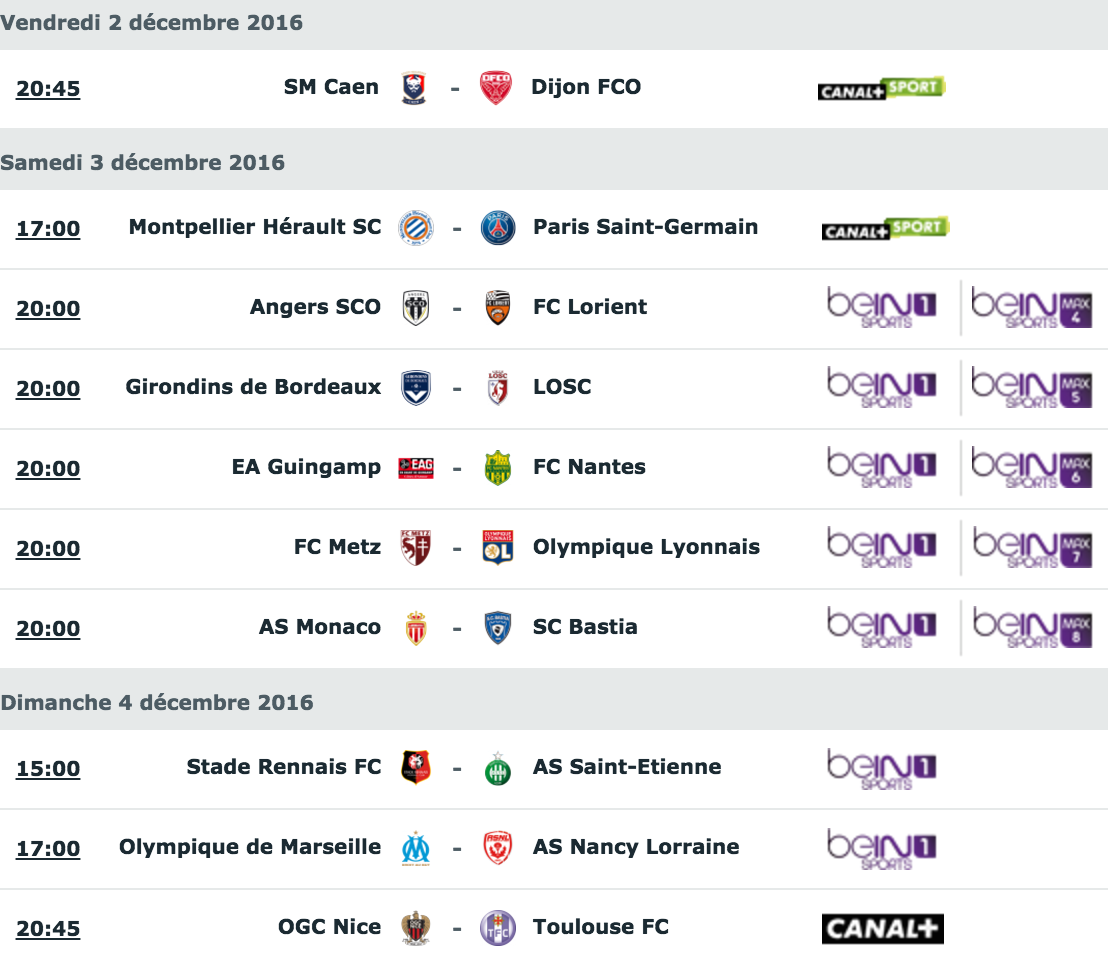Select the Canal+ logo for Nice match
This screenshot has width=1108, height=959.
click(883, 929)
